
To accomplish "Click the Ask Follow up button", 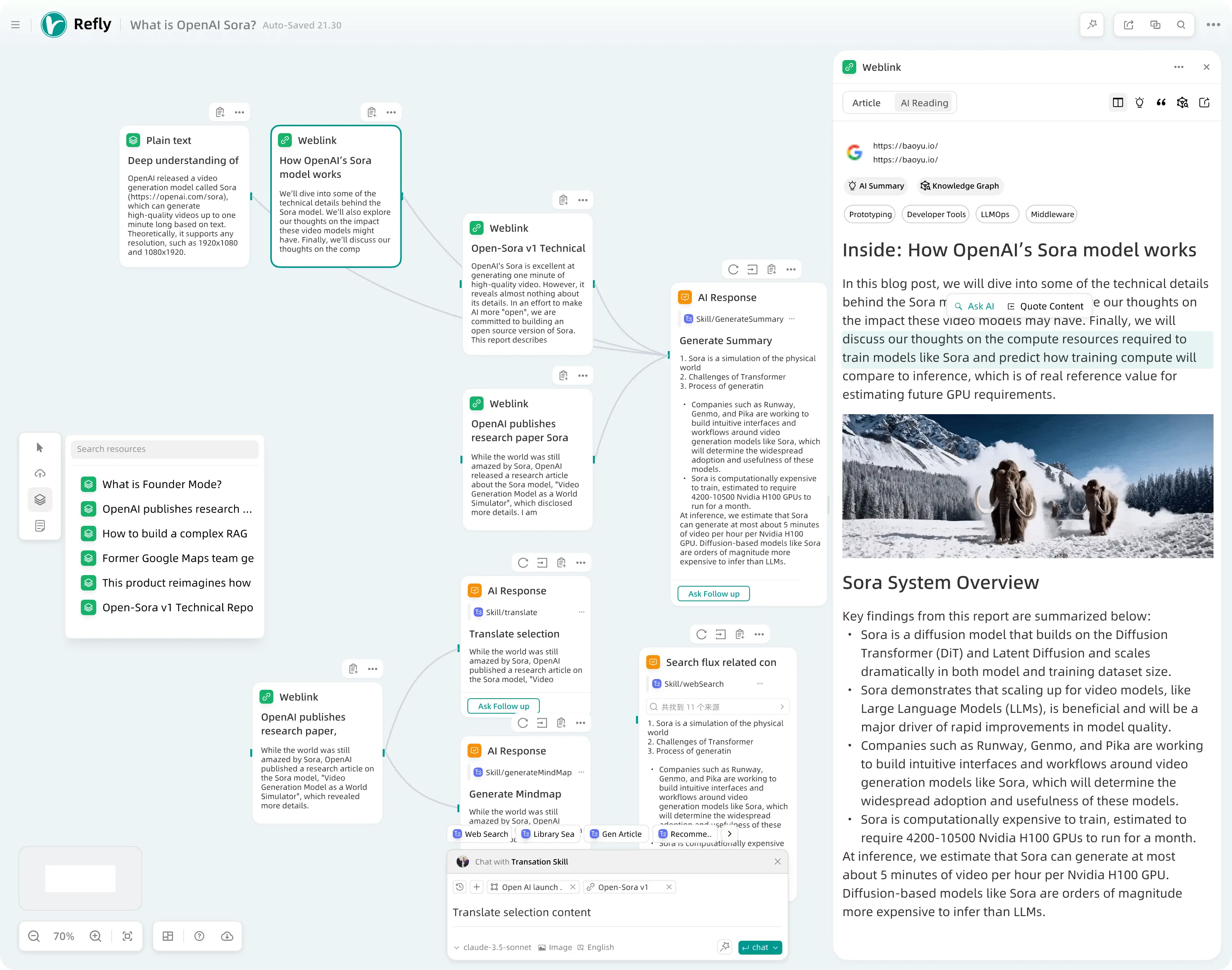I will (x=713, y=594).
